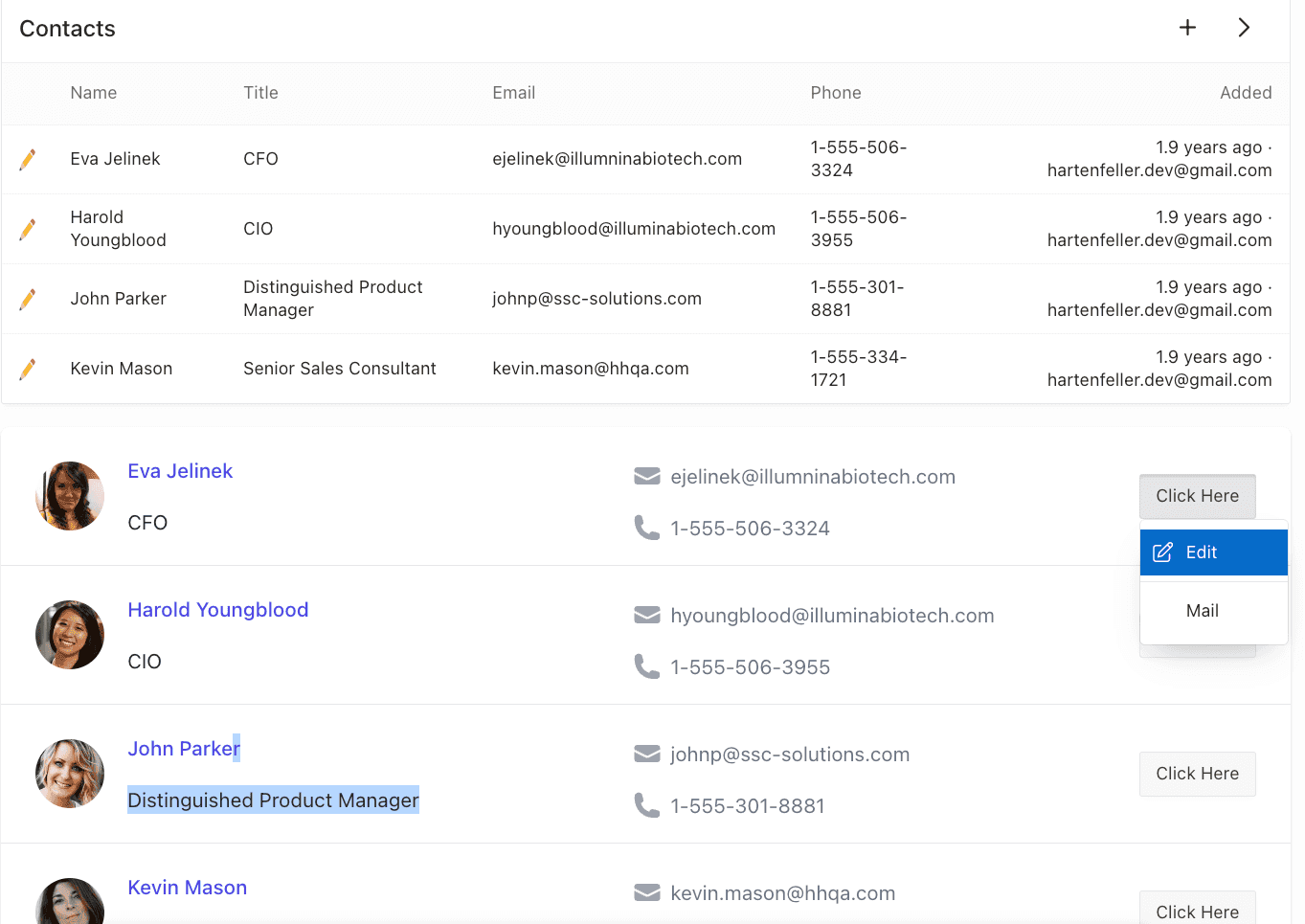
Task: Open Eva Jelinek's contact link
Action: pyautogui.click(x=180, y=470)
